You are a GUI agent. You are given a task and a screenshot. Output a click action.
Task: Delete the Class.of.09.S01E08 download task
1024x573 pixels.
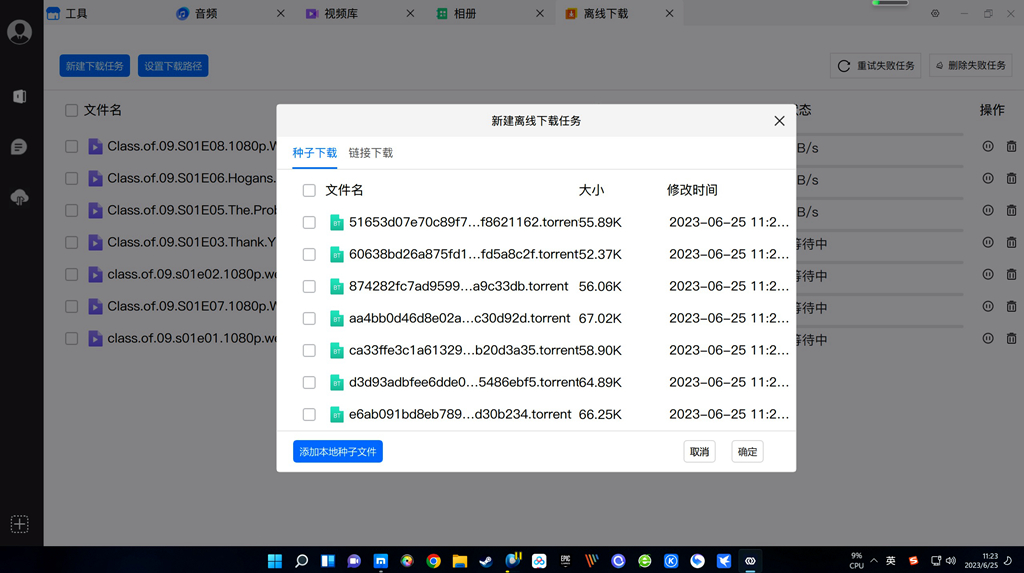(x=1012, y=146)
